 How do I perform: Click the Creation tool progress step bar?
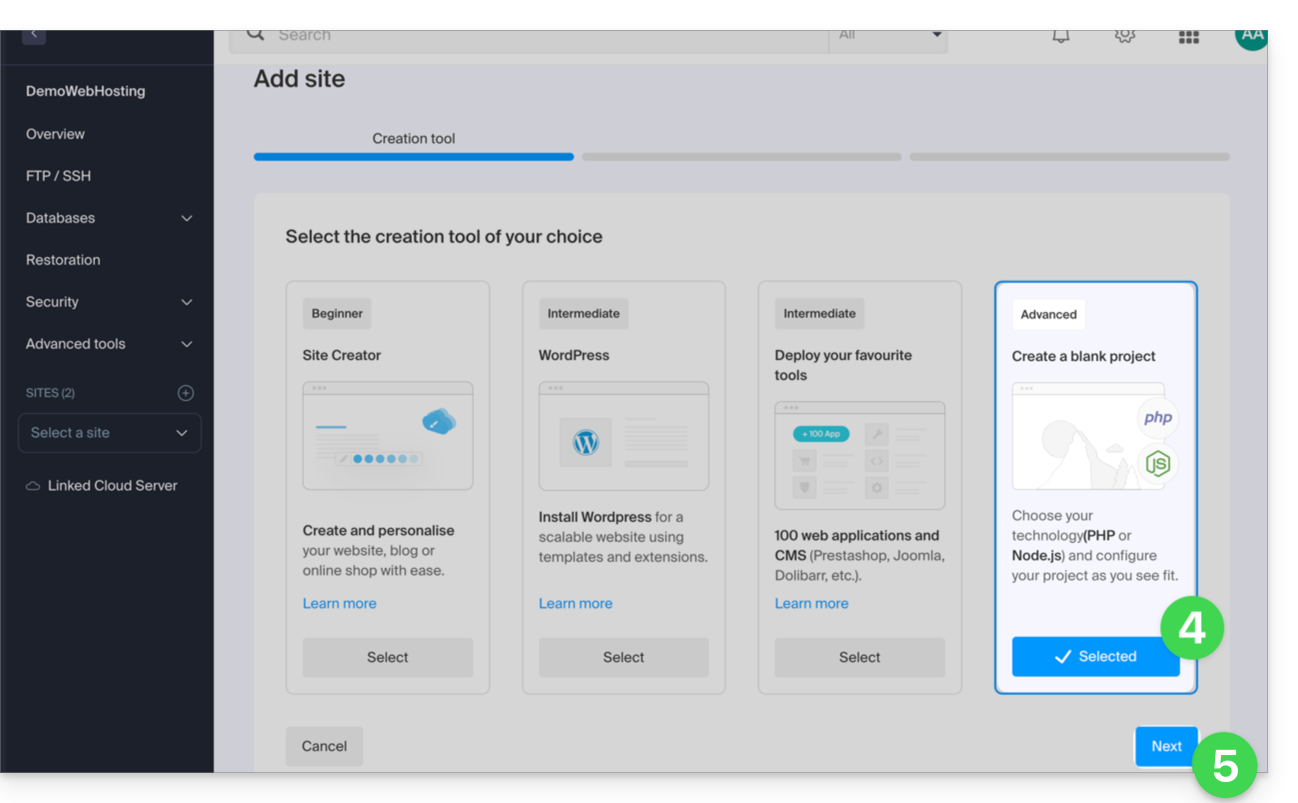[413, 156]
